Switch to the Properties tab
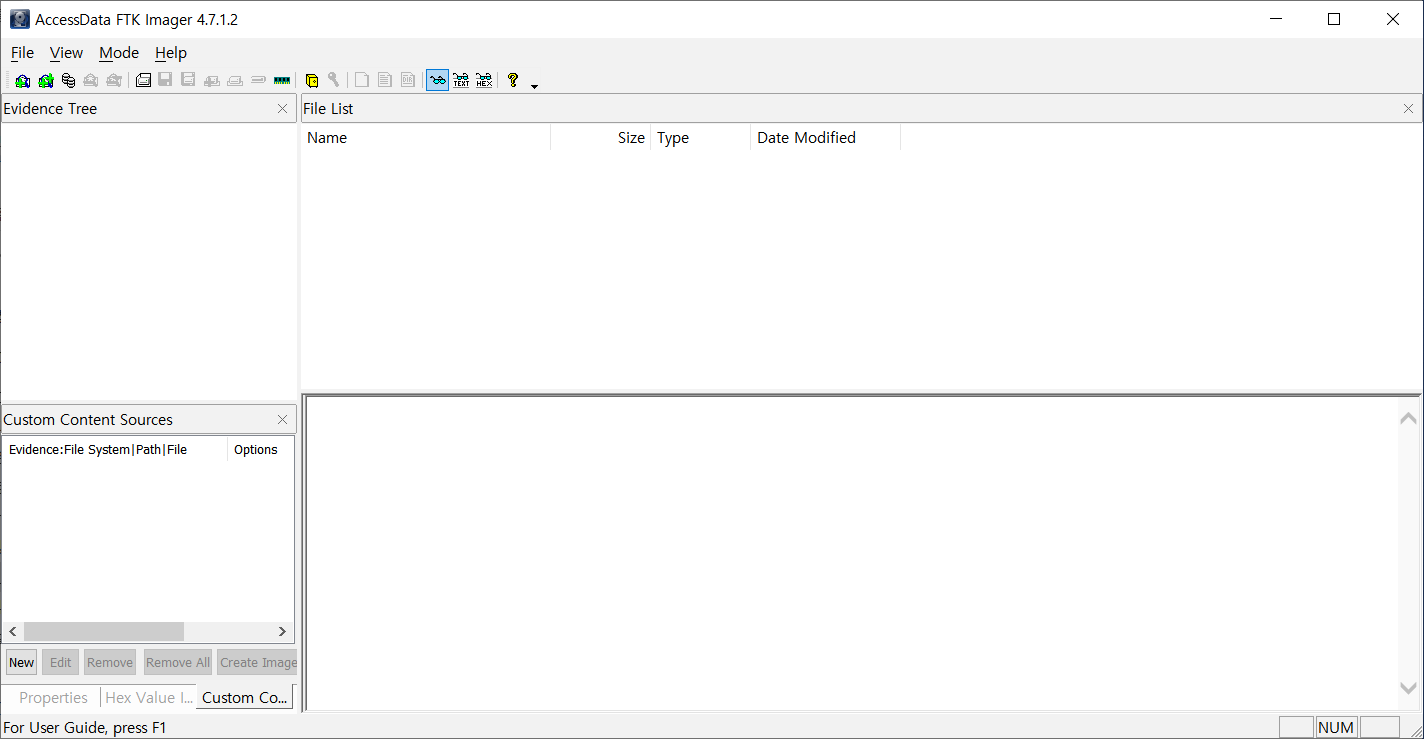Screen dimensions: 1424x739 click(53, 698)
